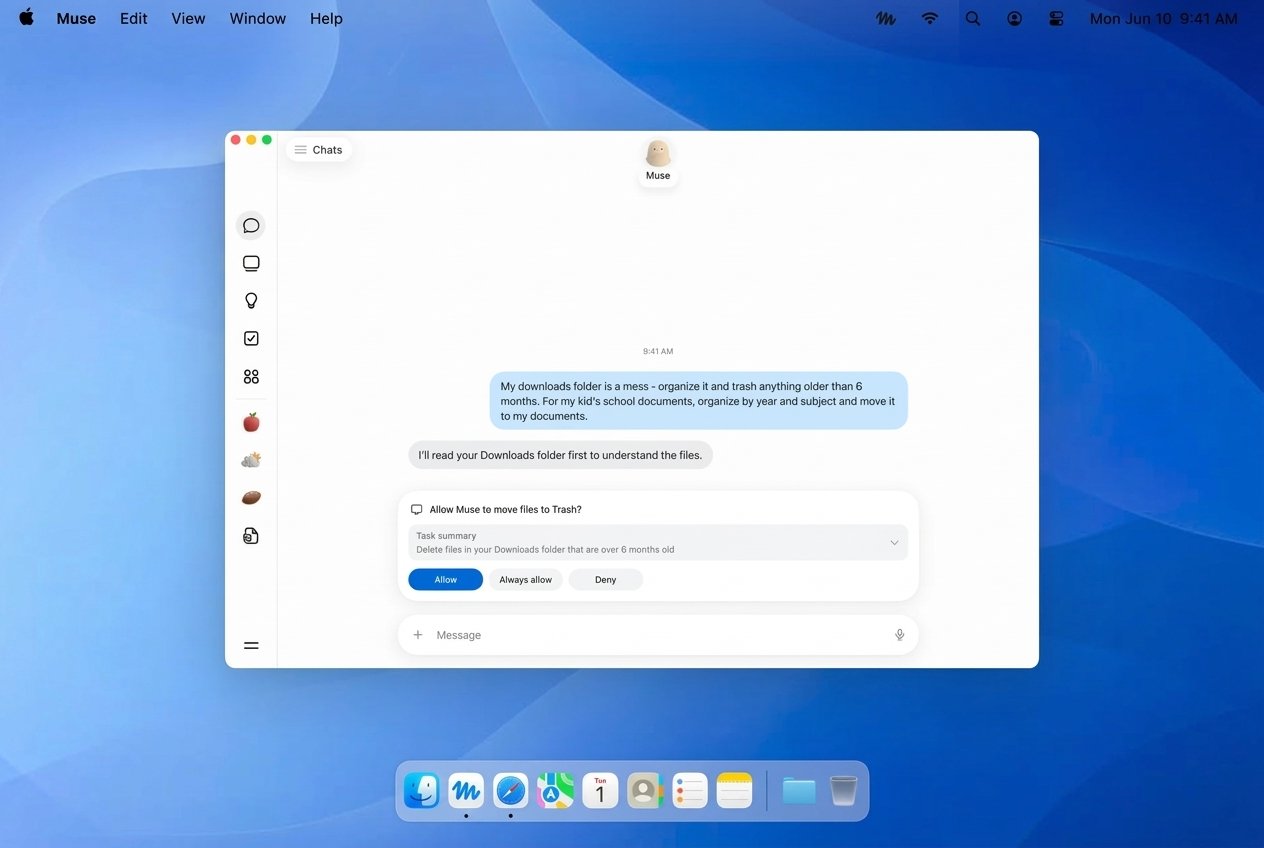Screen dimensions: 1264x848
Task: Open Contacts from the Dock
Action: pos(645,791)
